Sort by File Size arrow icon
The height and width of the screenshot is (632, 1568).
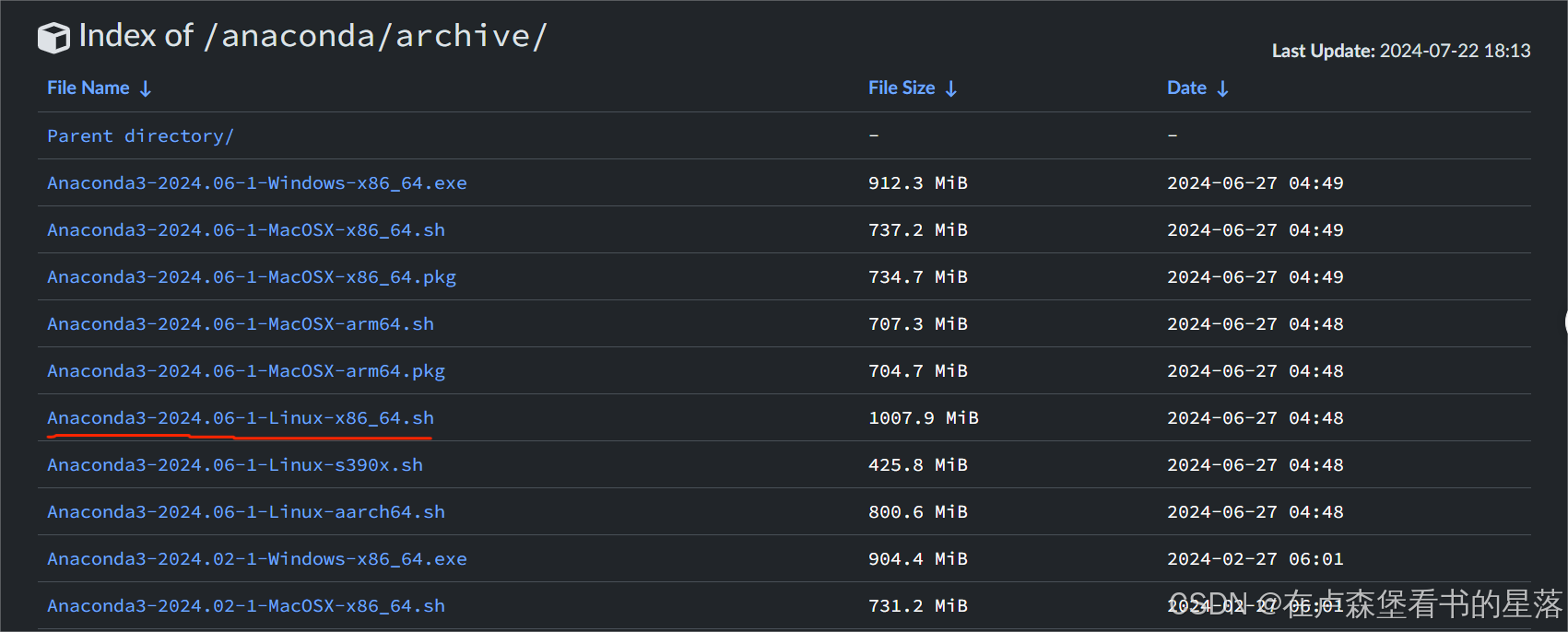[951, 88]
